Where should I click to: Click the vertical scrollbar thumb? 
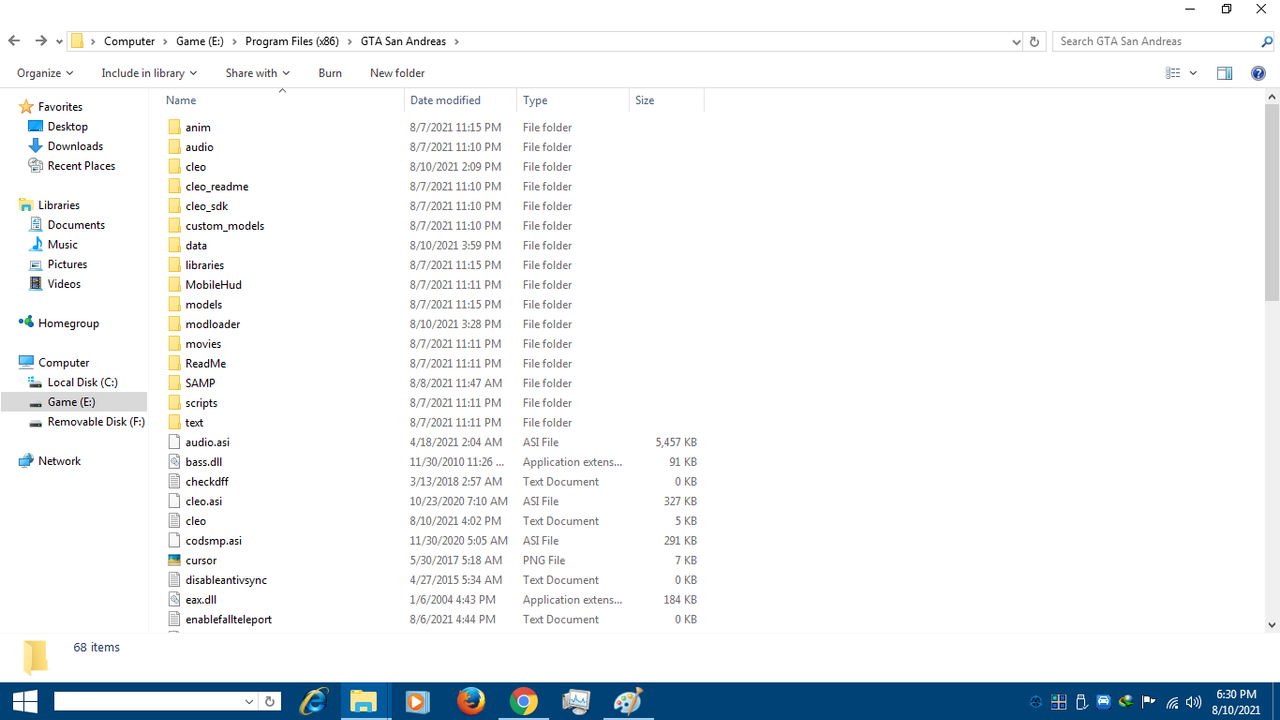(x=1272, y=203)
